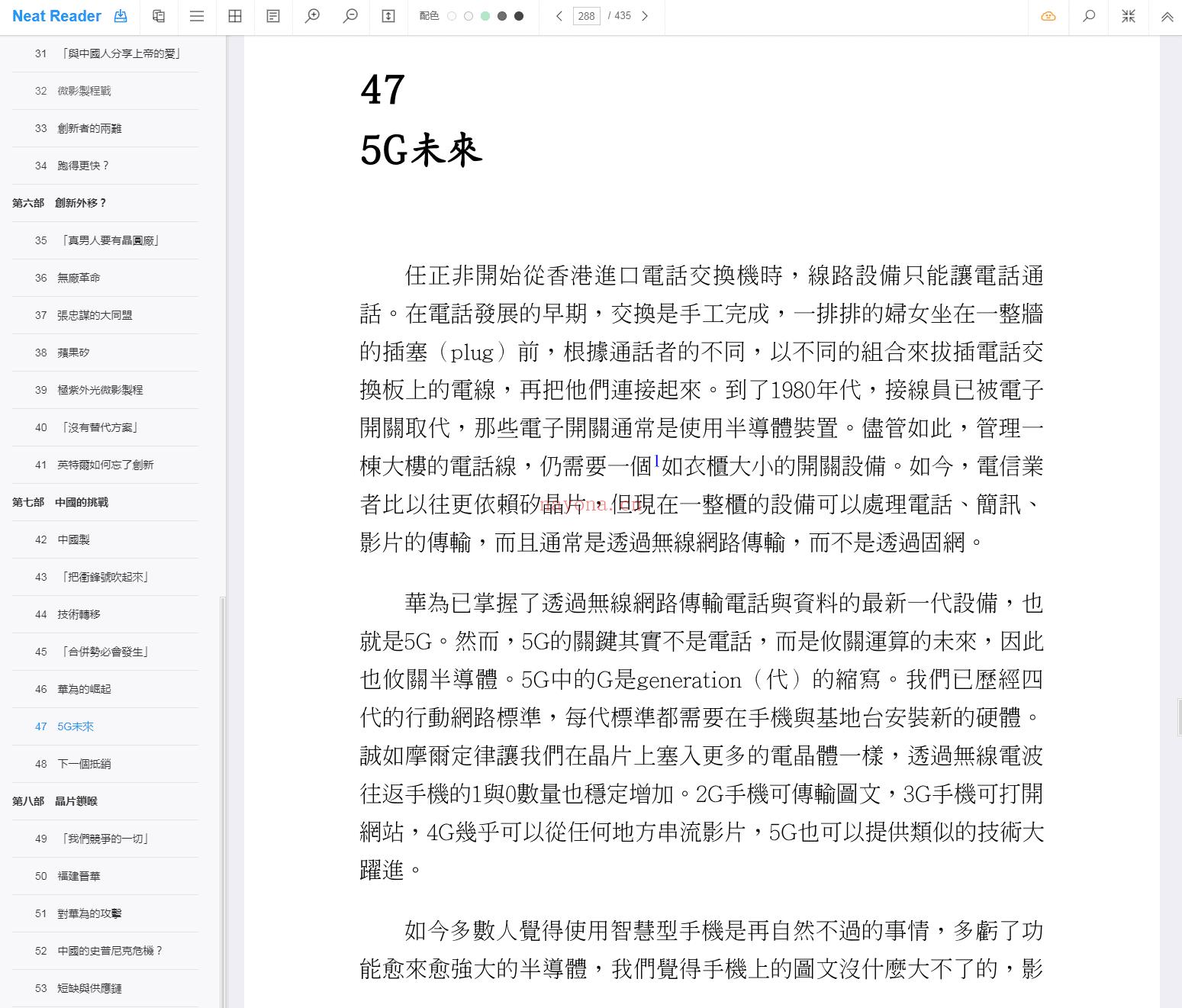Image resolution: width=1182 pixels, height=1008 pixels.
Task: Open chapter 37 張忠謀的大同盟
Action: click(105, 315)
